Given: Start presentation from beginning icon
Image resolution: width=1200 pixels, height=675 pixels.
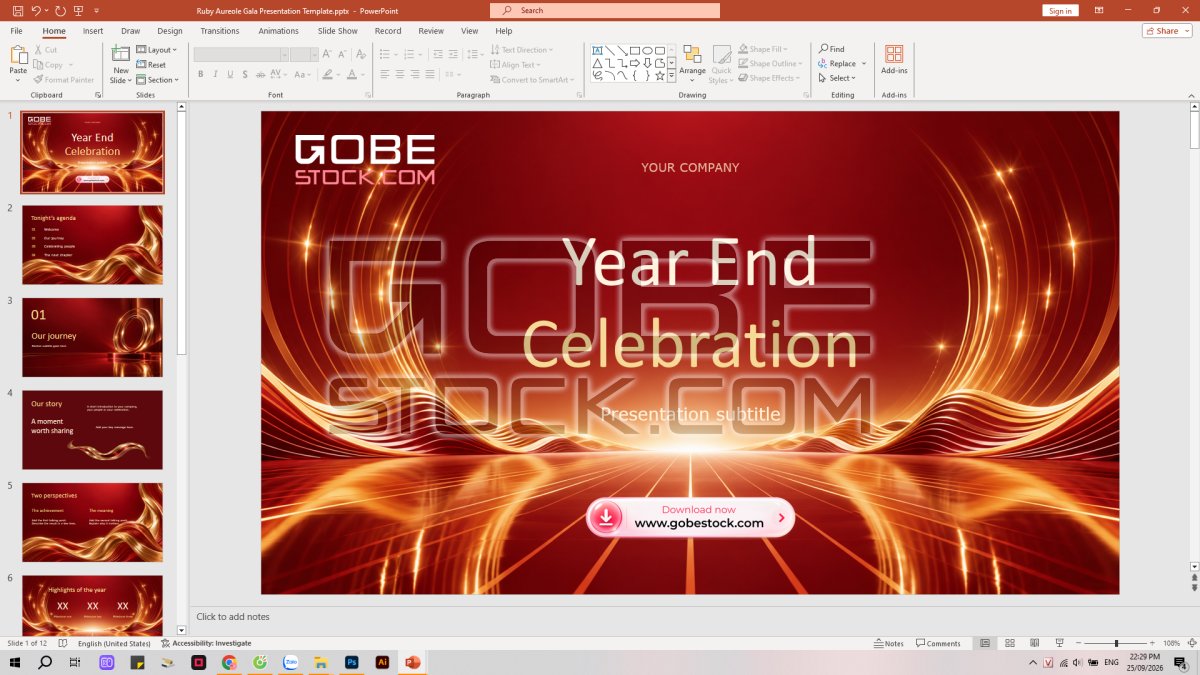Looking at the screenshot, I should [x=78, y=10].
